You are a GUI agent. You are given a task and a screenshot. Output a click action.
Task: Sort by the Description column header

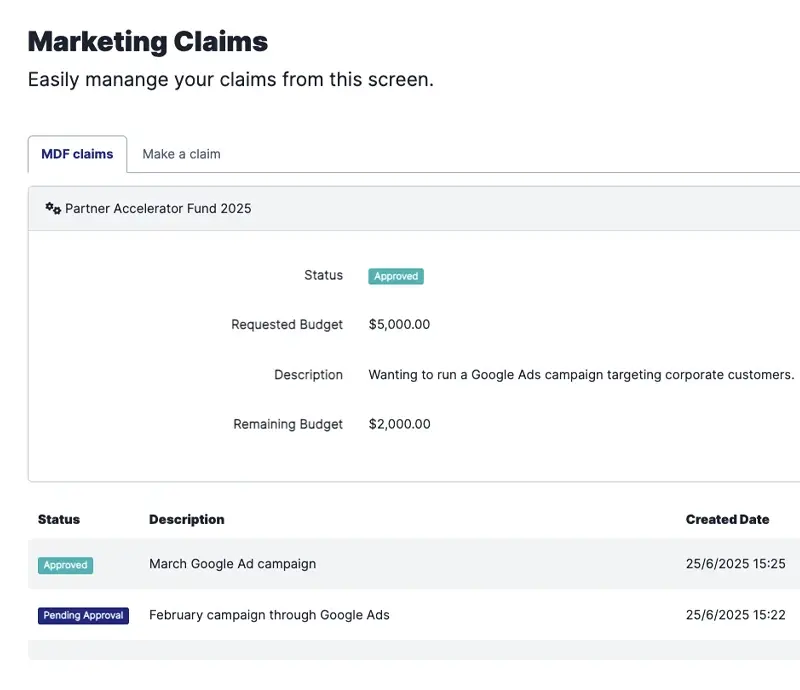pos(186,519)
